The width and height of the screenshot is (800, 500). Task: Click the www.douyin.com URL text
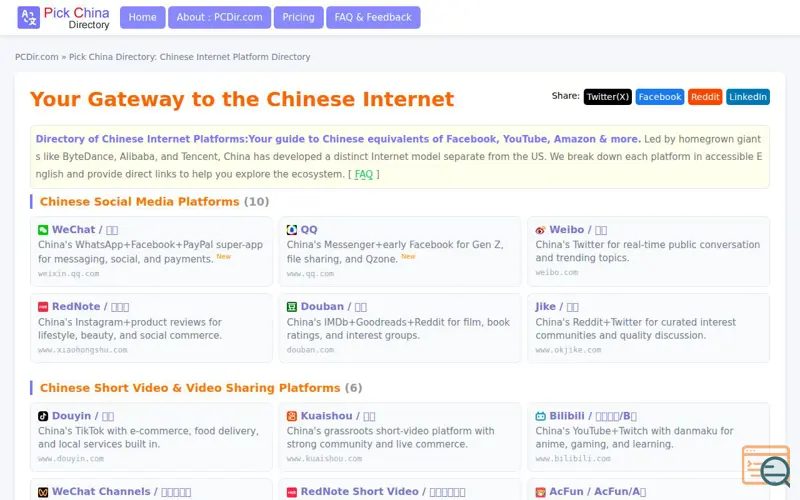coord(71,459)
